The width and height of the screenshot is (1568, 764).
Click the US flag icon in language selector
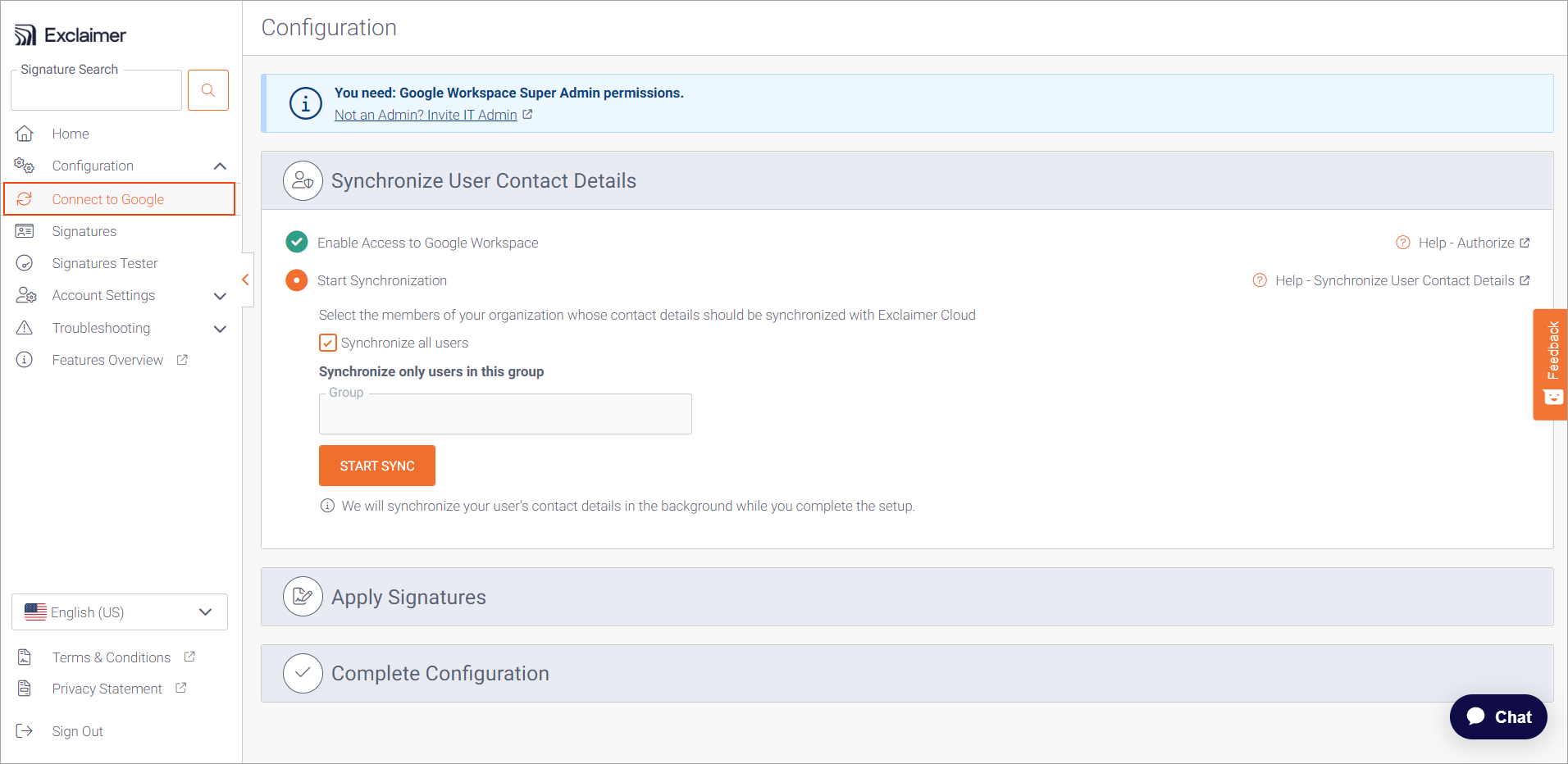35,612
